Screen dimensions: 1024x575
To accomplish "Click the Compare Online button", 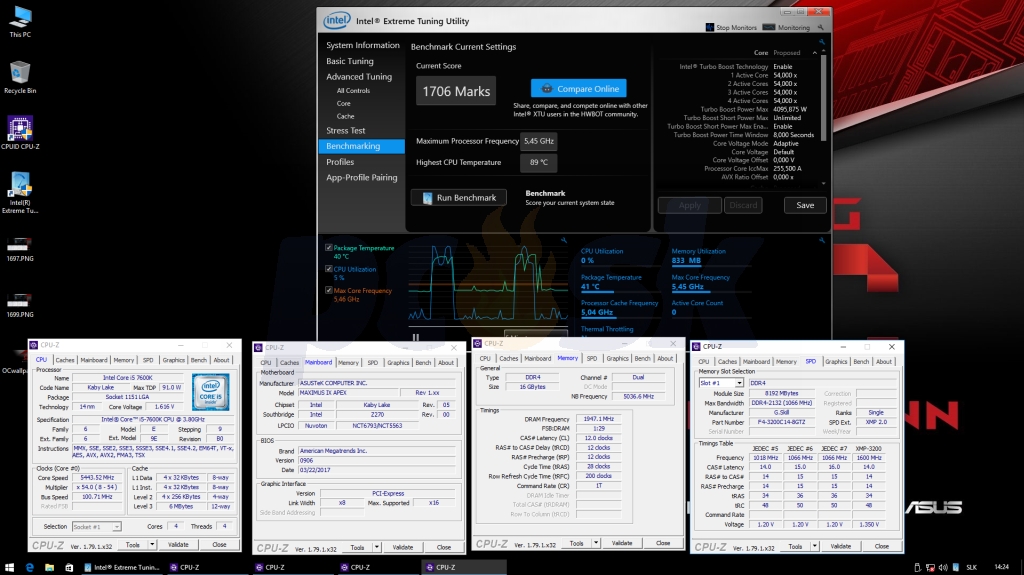I will pyautogui.click(x=579, y=88).
